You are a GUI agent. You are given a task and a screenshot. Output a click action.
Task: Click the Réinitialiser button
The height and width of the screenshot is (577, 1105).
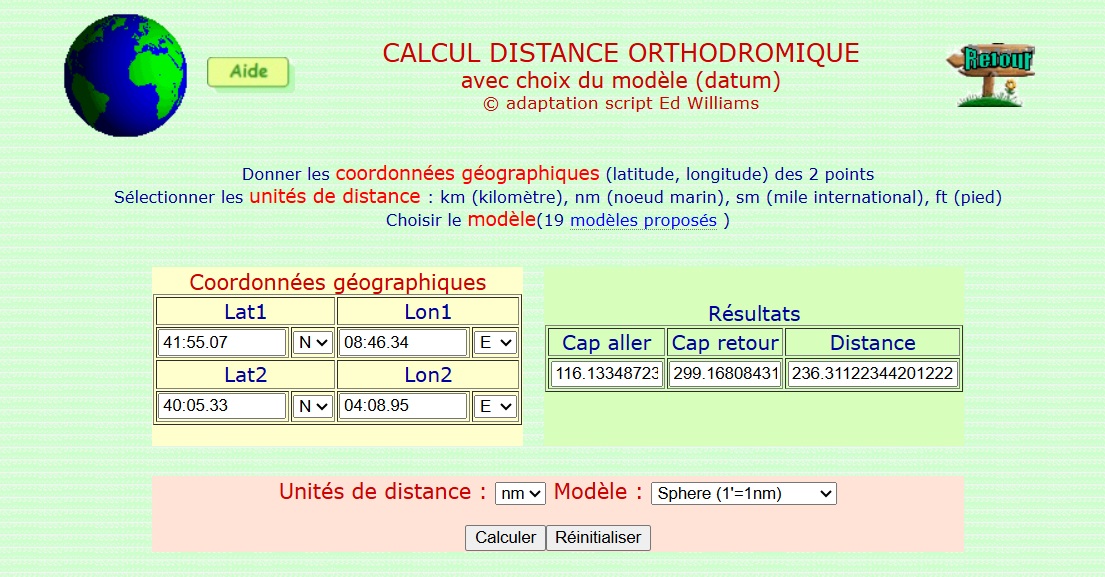pyautogui.click(x=598, y=537)
